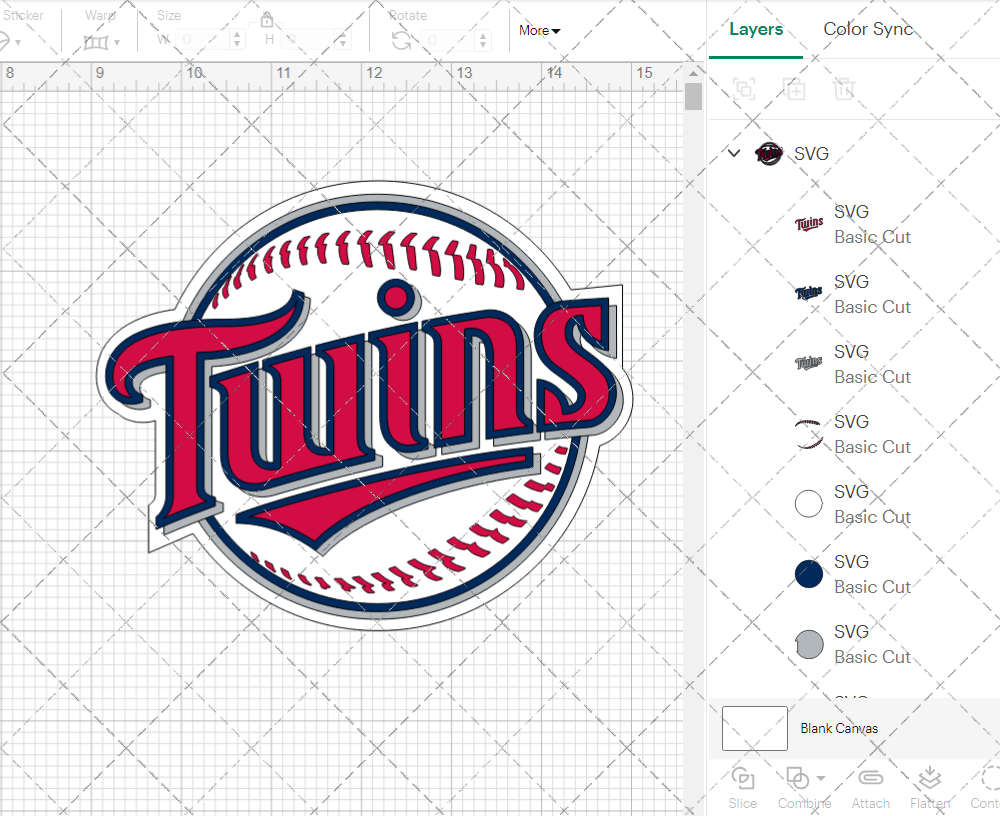1000x816 pixels.
Task: Open the Color Sync tab
Action: [x=868, y=29]
